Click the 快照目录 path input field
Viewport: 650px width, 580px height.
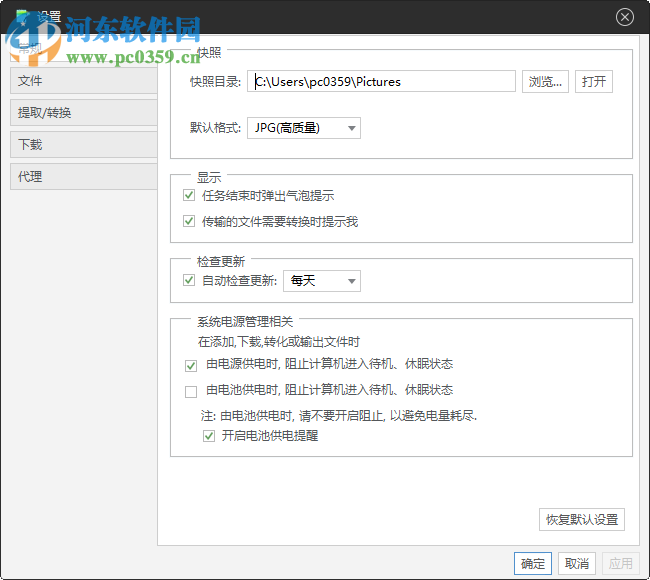pos(381,81)
